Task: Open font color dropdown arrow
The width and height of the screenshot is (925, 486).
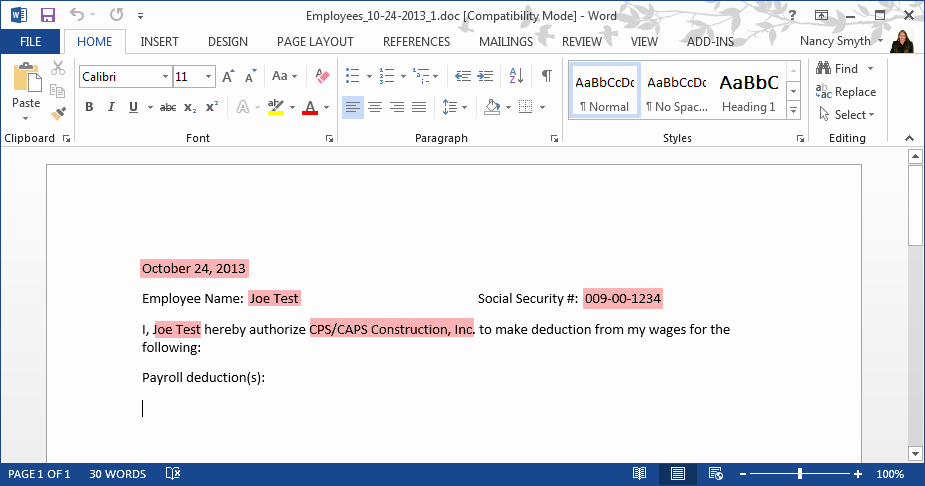Action: pos(326,107)
